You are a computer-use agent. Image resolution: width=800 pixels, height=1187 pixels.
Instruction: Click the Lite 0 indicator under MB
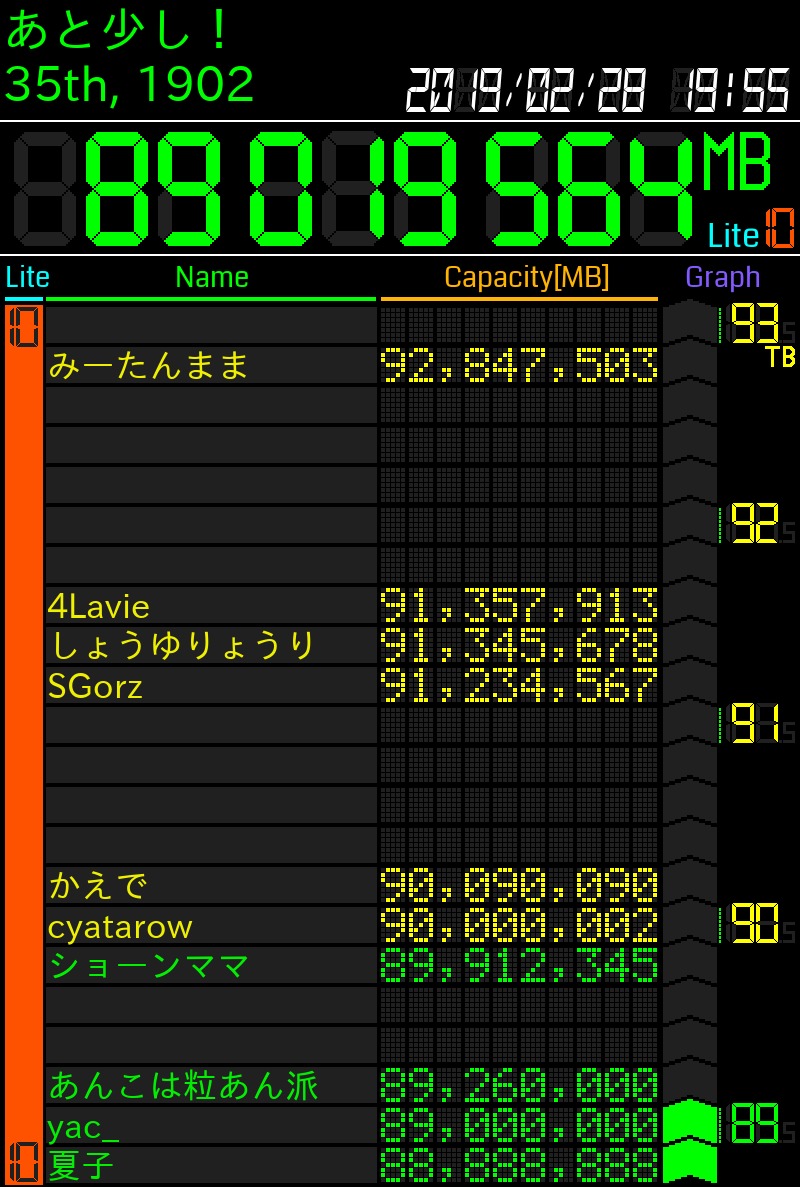pos(752,230)
